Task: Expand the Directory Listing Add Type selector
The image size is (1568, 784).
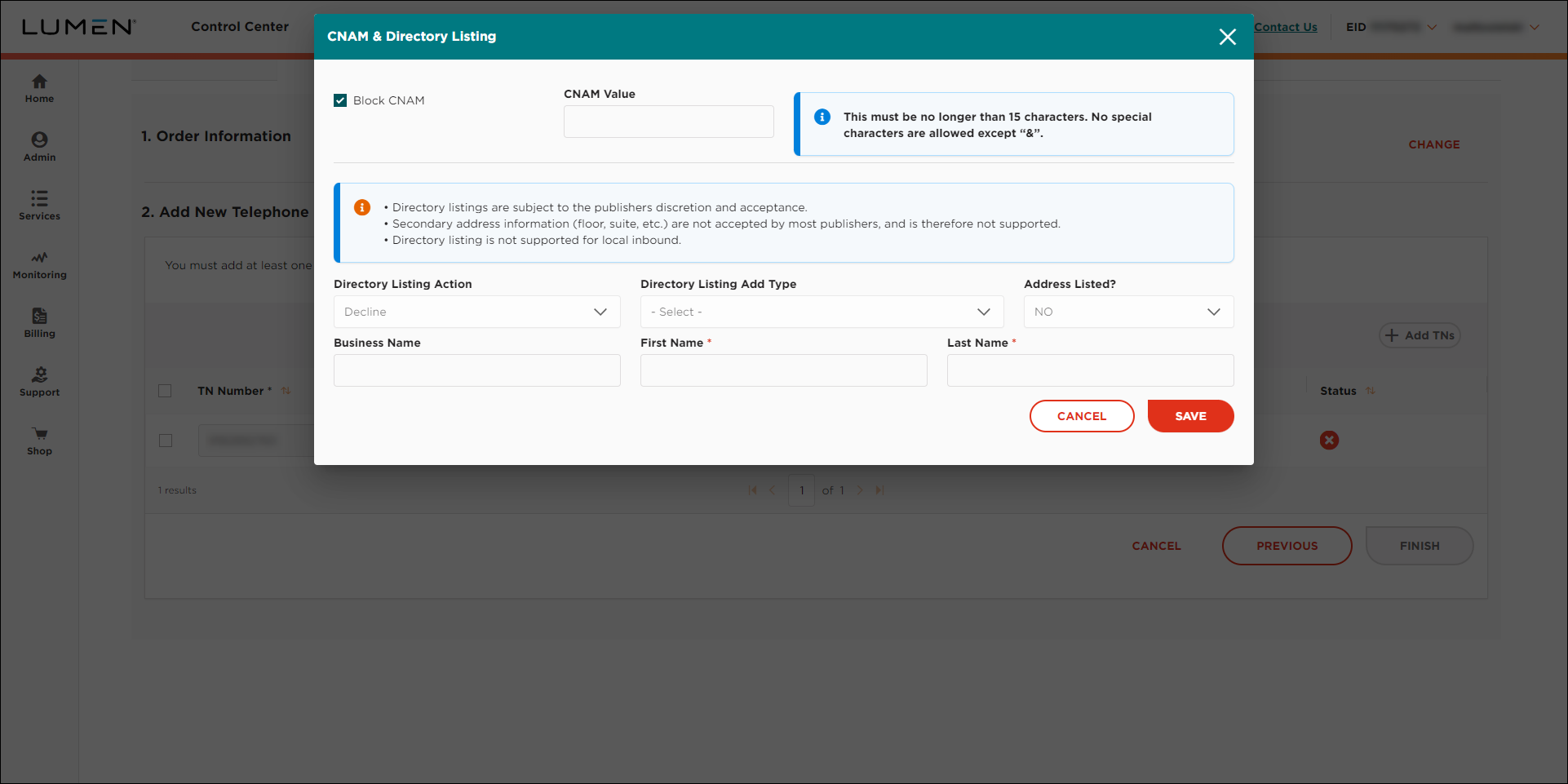Action: [821, 312]
